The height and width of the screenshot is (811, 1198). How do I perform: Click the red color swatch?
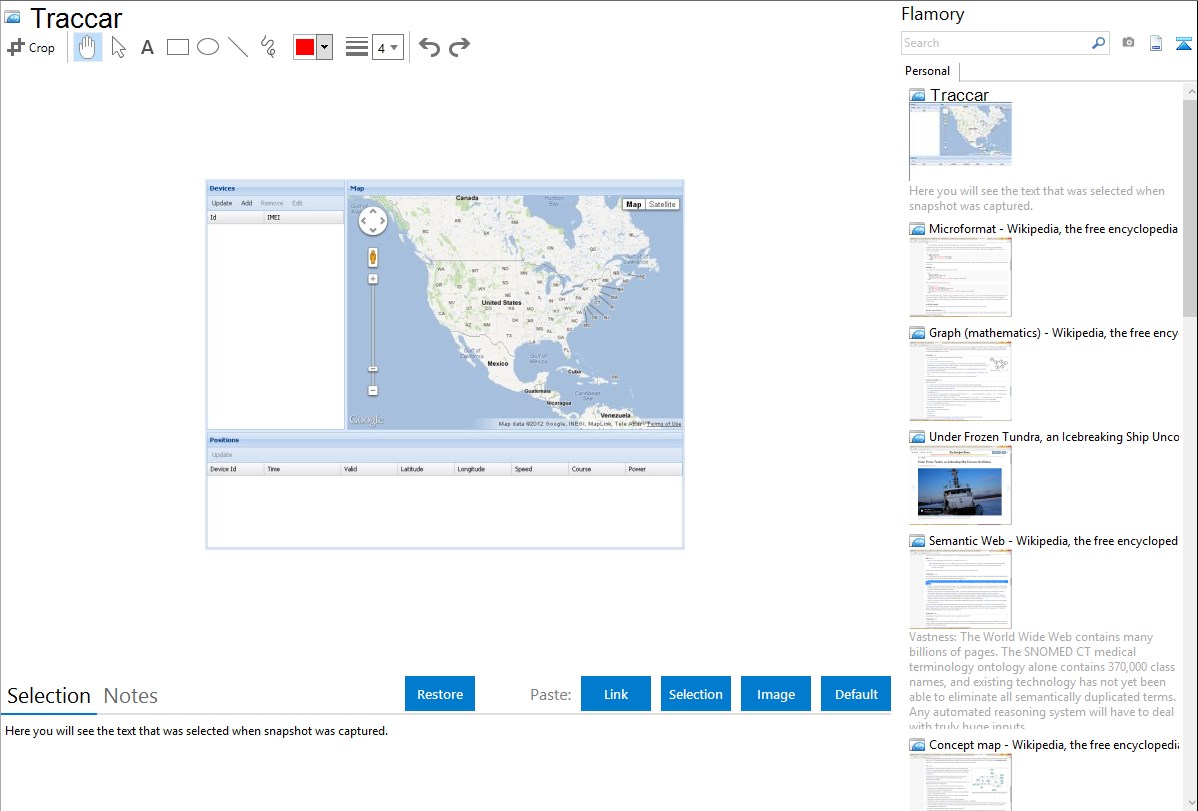point(305,47)
